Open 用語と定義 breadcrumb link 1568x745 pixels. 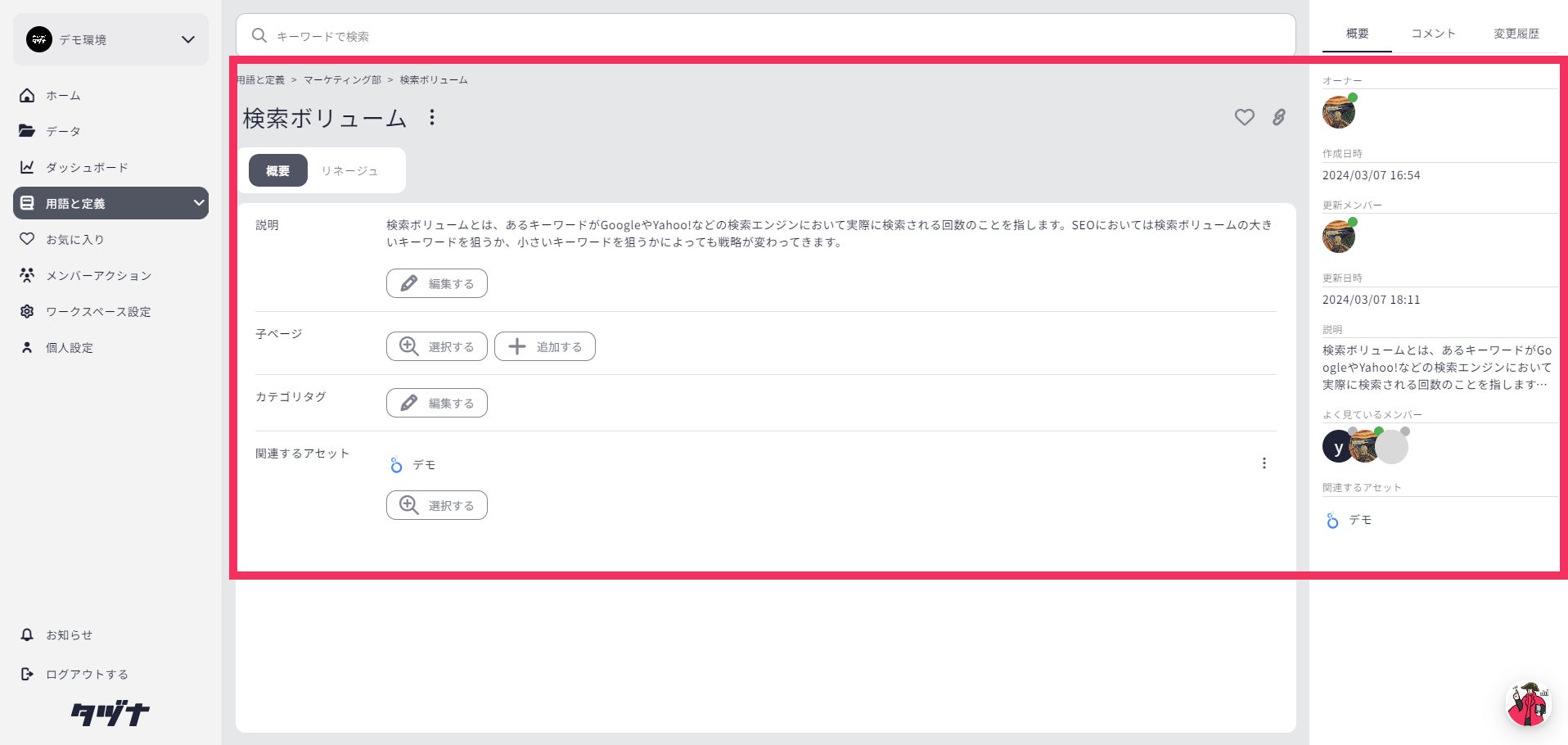click(x=260, y=79)
